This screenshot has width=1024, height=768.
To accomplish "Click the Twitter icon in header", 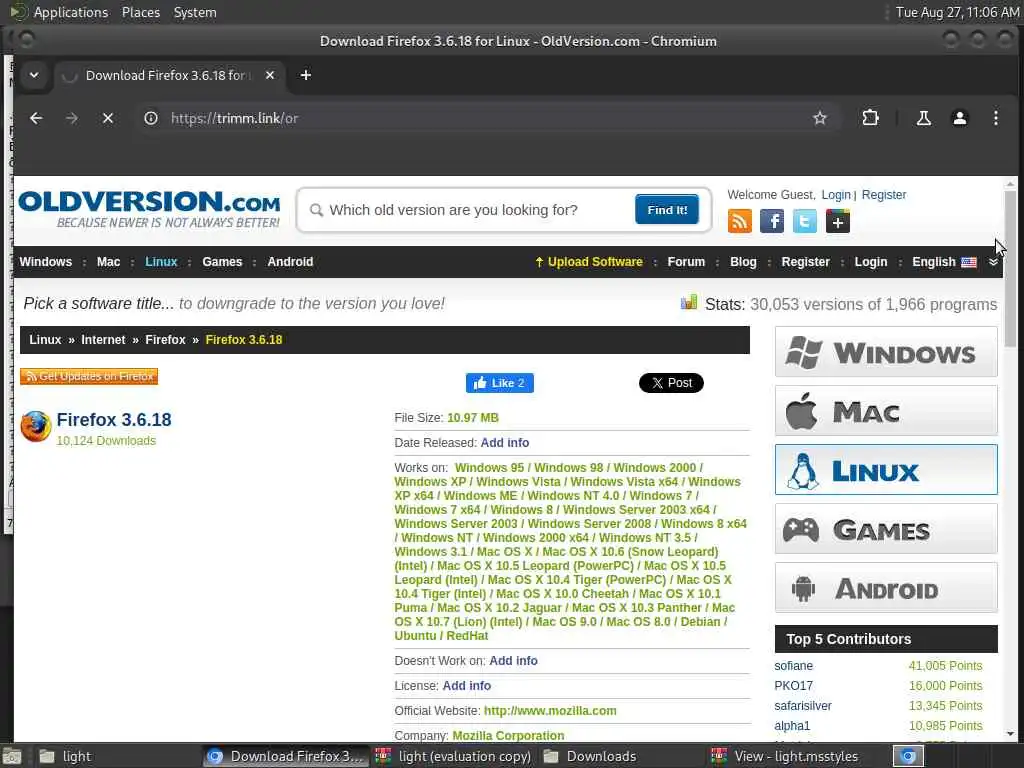I will 805,221.
